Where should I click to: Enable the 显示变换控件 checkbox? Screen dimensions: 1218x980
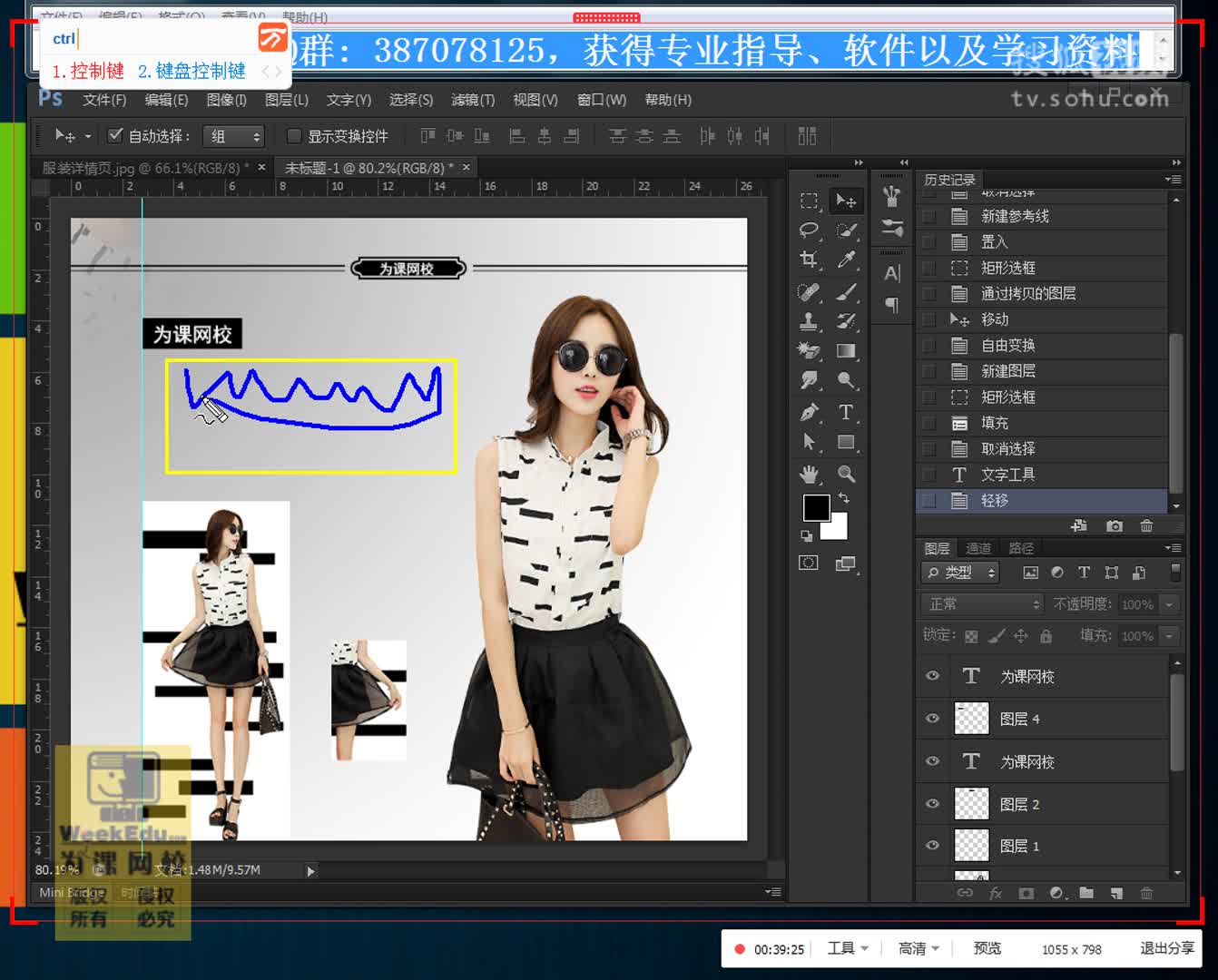tap(294, 136)
